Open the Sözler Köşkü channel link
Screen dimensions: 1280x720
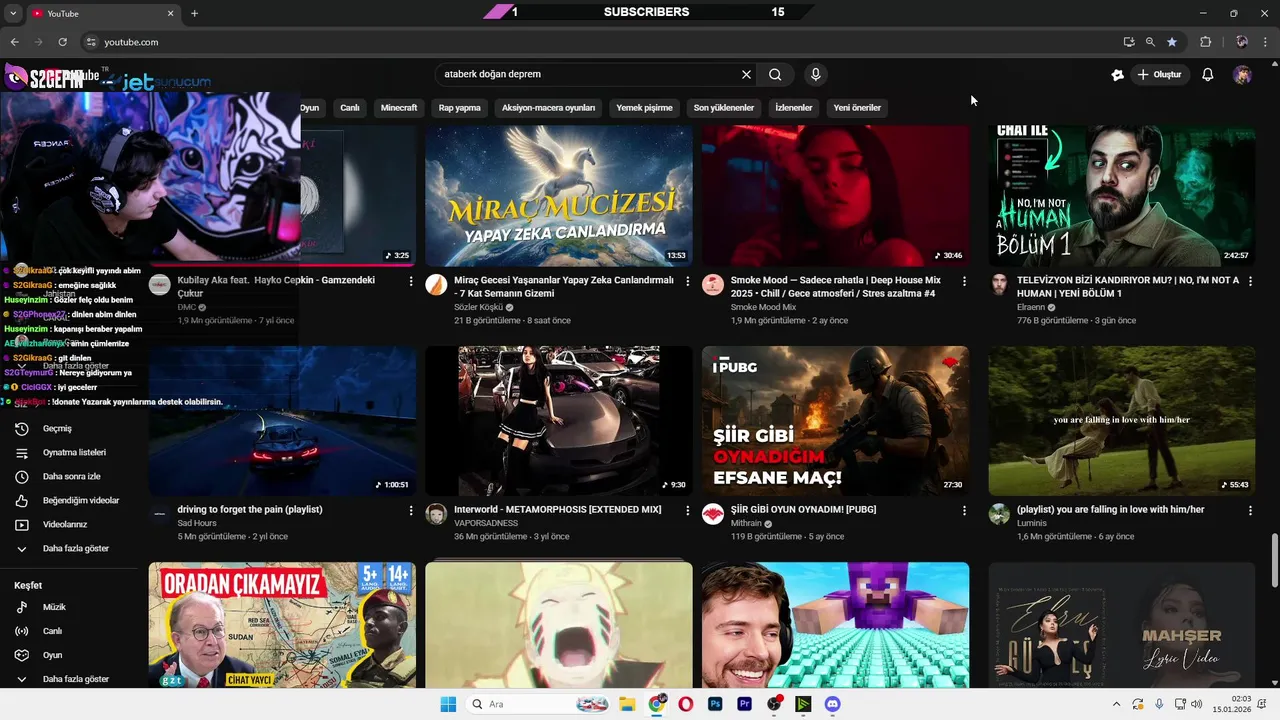click(x=479, y=308)
